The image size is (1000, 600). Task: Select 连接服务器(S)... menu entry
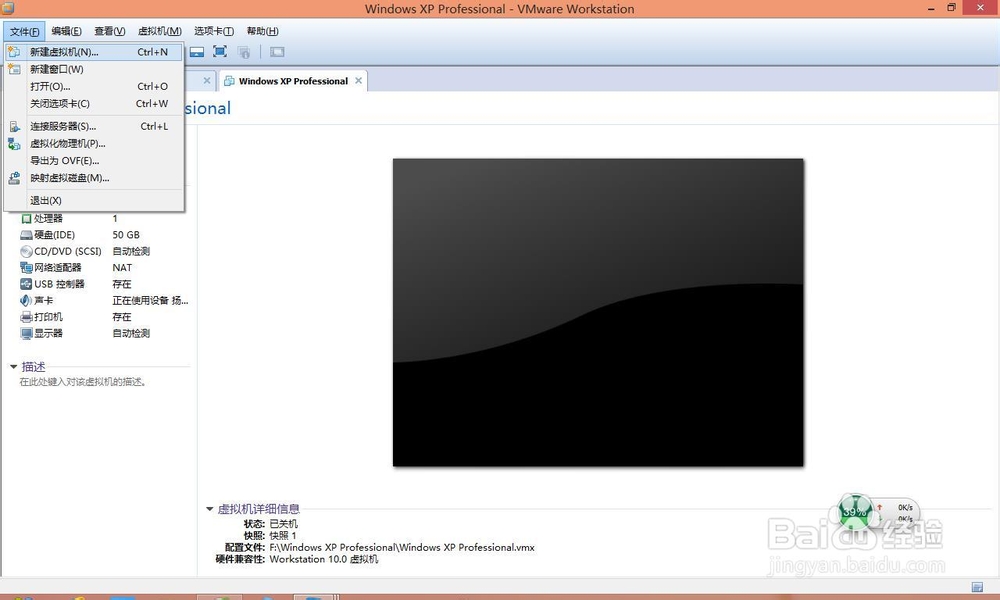(x=94, y=126)
